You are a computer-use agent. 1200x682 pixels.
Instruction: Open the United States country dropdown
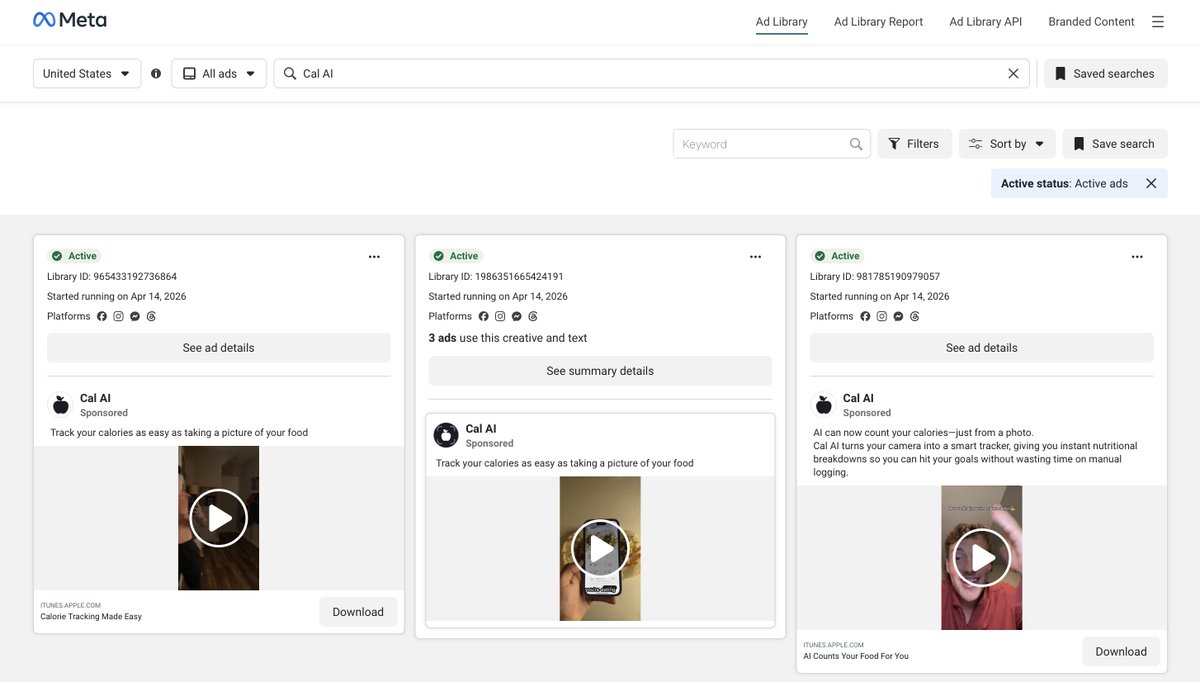[x=87, y=73]
